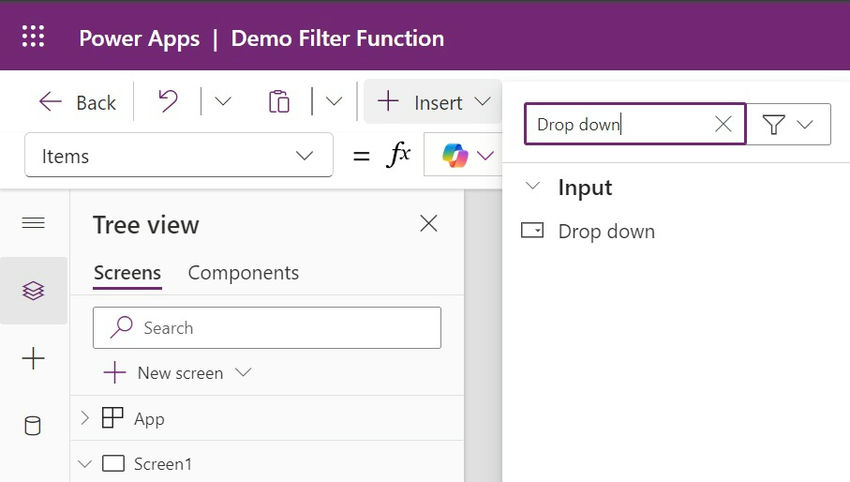Clear the Drop down search text
850x482 pixels.
(723, 124)
